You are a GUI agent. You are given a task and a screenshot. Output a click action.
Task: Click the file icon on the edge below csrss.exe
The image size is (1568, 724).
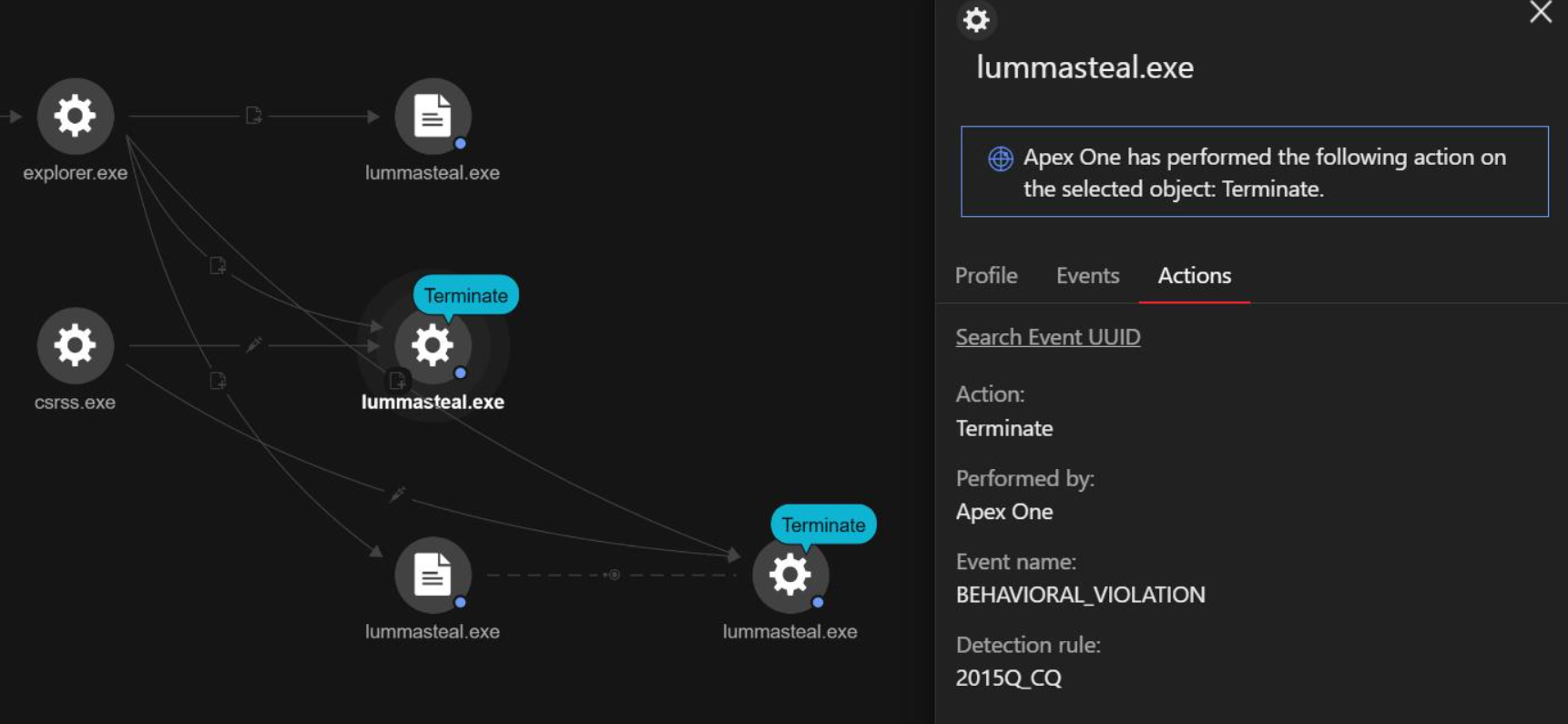tap(218, 381)
